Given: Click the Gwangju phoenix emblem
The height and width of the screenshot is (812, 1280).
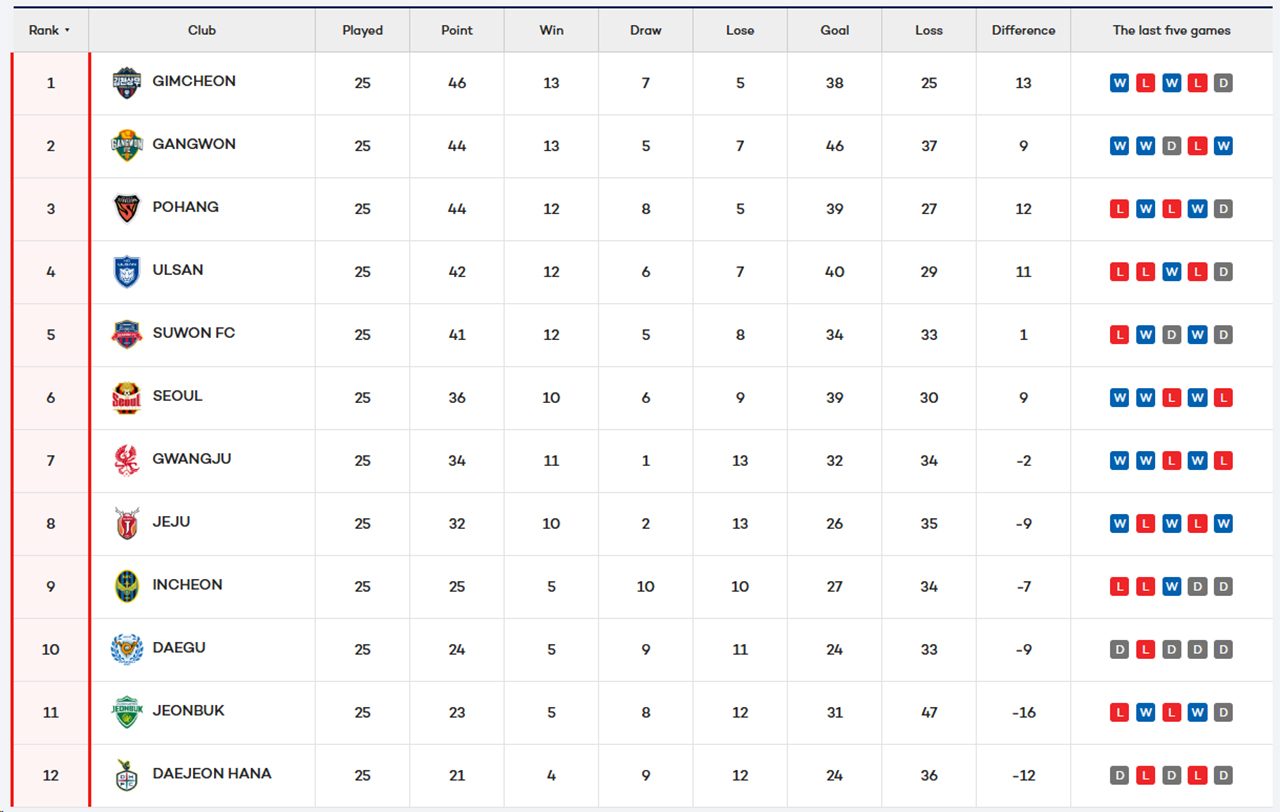Looking at the screenshot, I should point(127,461).
